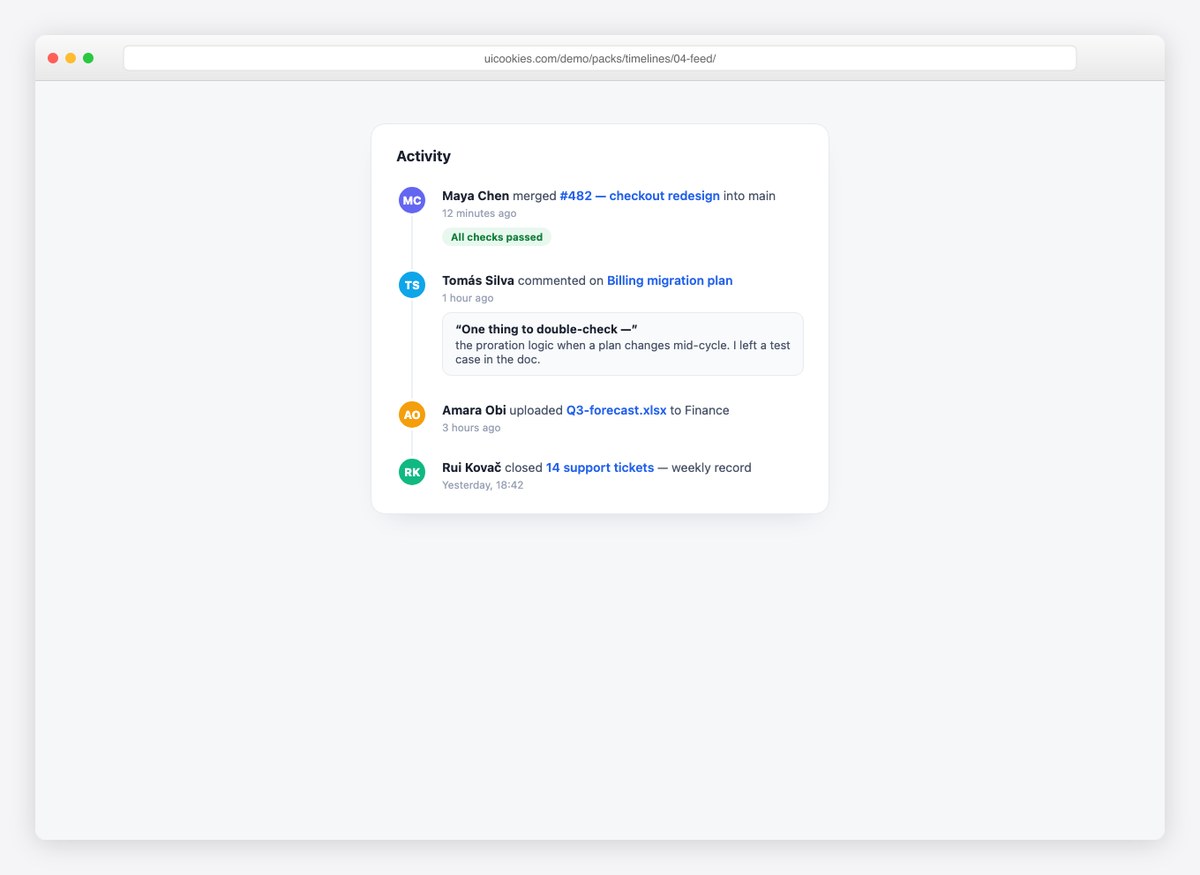Image resolution: width=1200 pixels, height=875 pixels.
Task: Click the quoted comment box about proration logic
Action: [x=623, y=344]
